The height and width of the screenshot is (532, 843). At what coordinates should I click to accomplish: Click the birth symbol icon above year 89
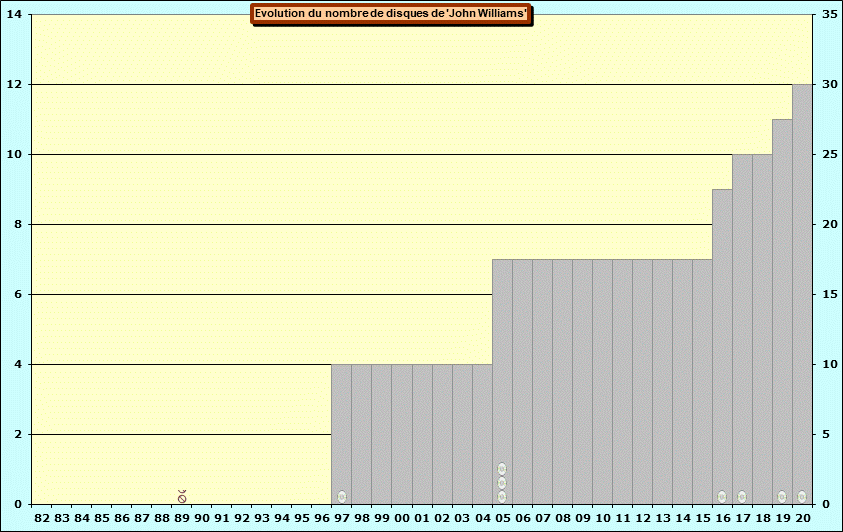tap(182, 496)
